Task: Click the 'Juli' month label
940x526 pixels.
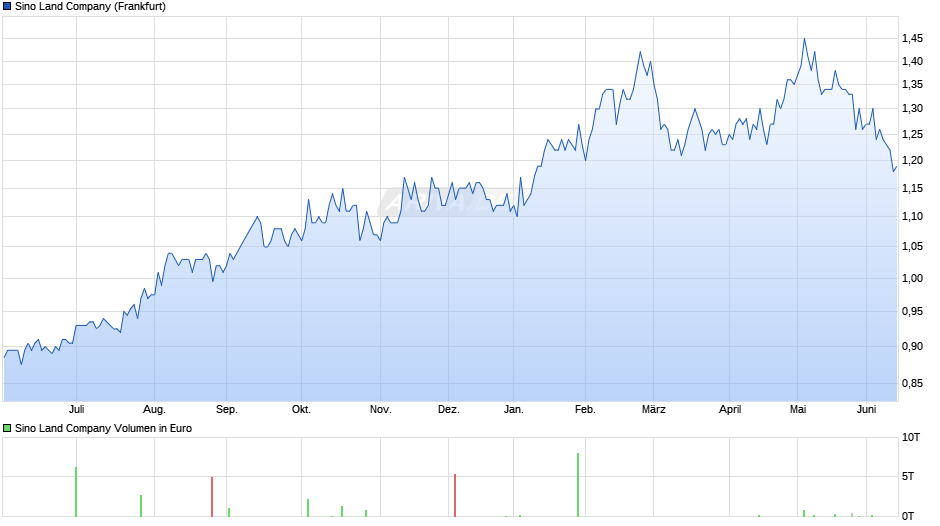Action: 76,409
